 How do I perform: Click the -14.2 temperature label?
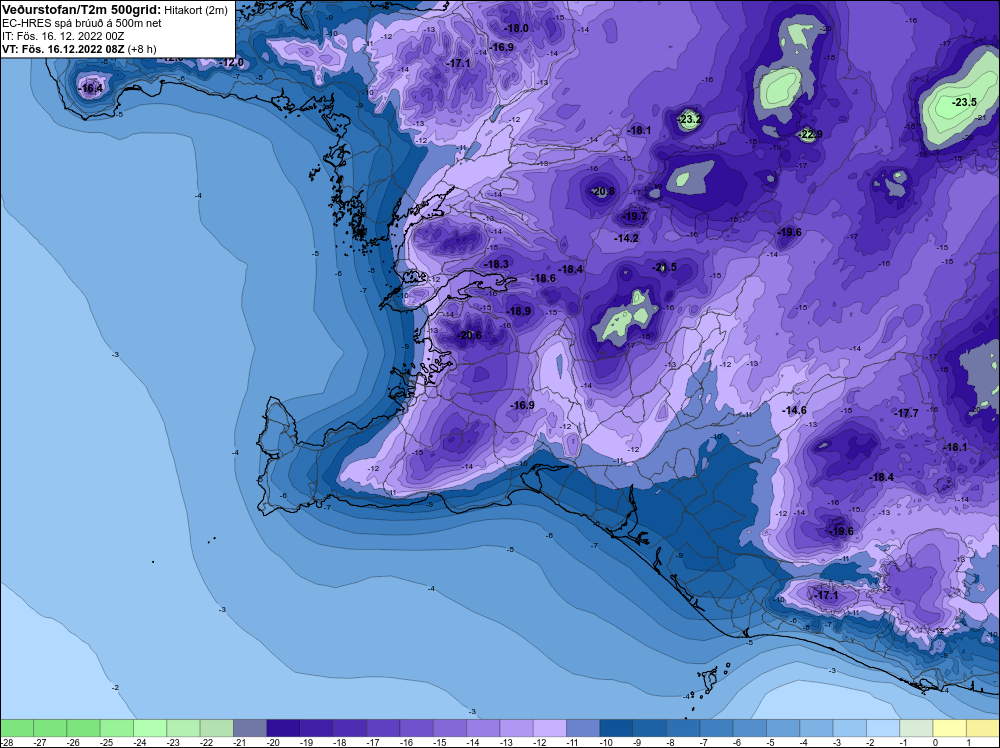[x=626, y=238]
